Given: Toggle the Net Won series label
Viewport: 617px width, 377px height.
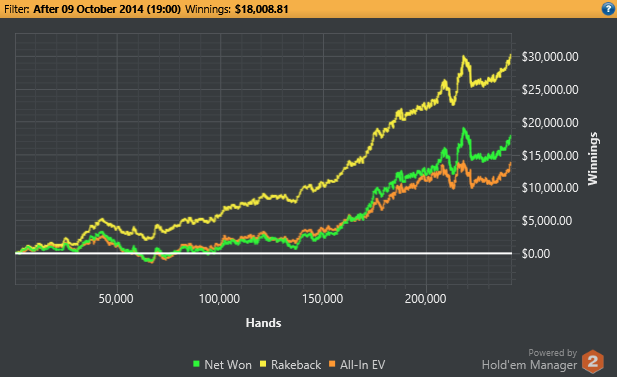Looking at the screenshot, I should 228,365.
